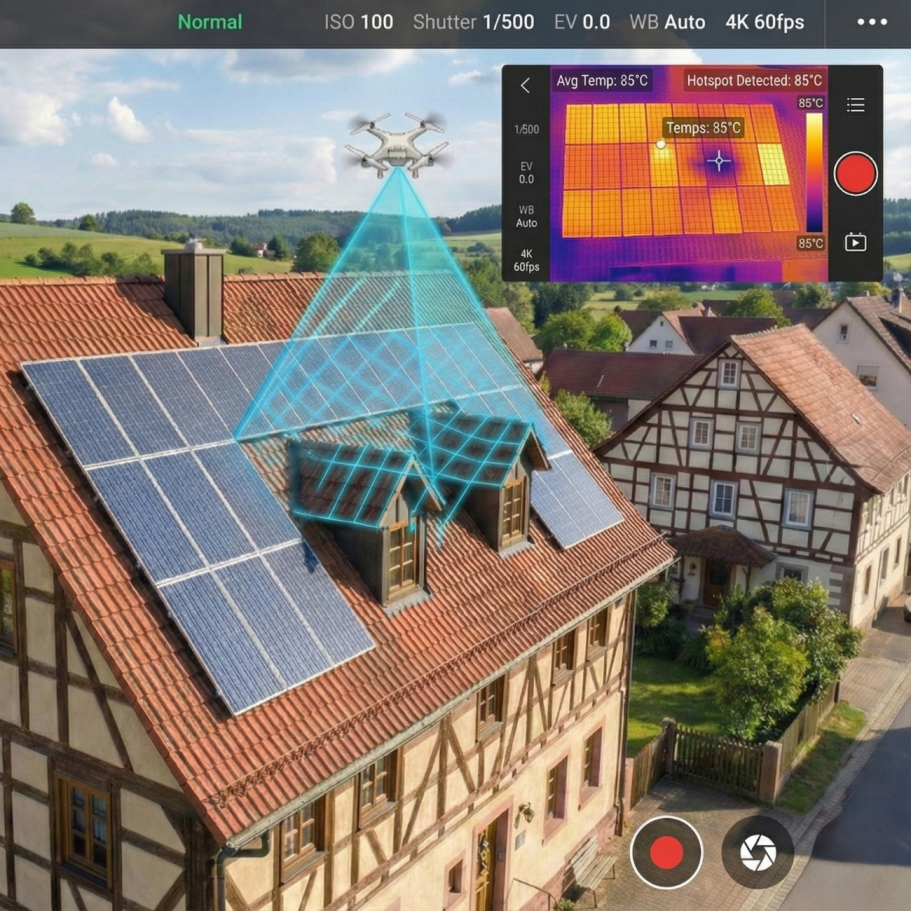Screen dimensions: 911x911
Task: Click the thermal temperature color scale bar
Action: click(x=814, y=172)
